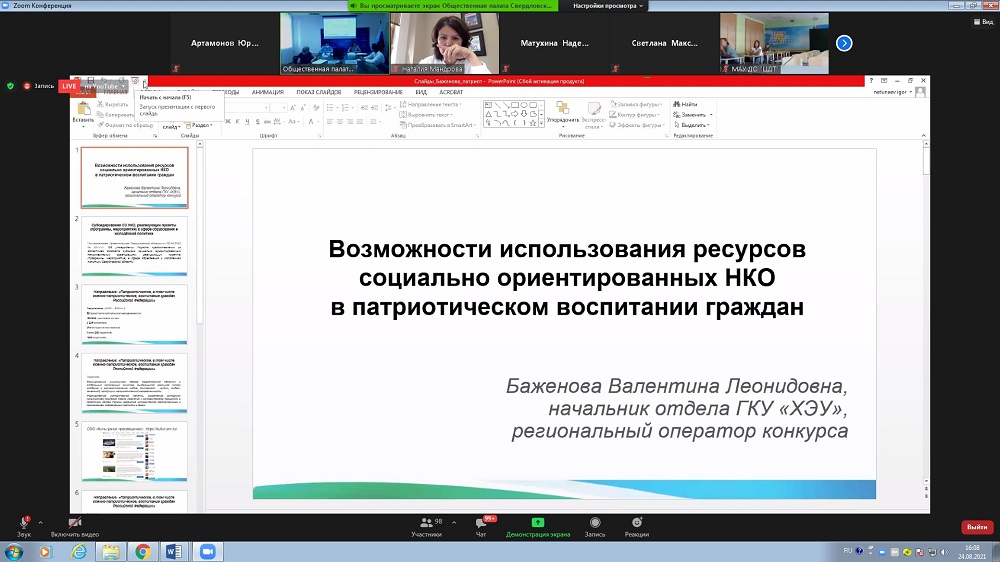Open the Zoom chat panel (Чат)
This screenshot has width=1000, height=562.
(481, 526)
